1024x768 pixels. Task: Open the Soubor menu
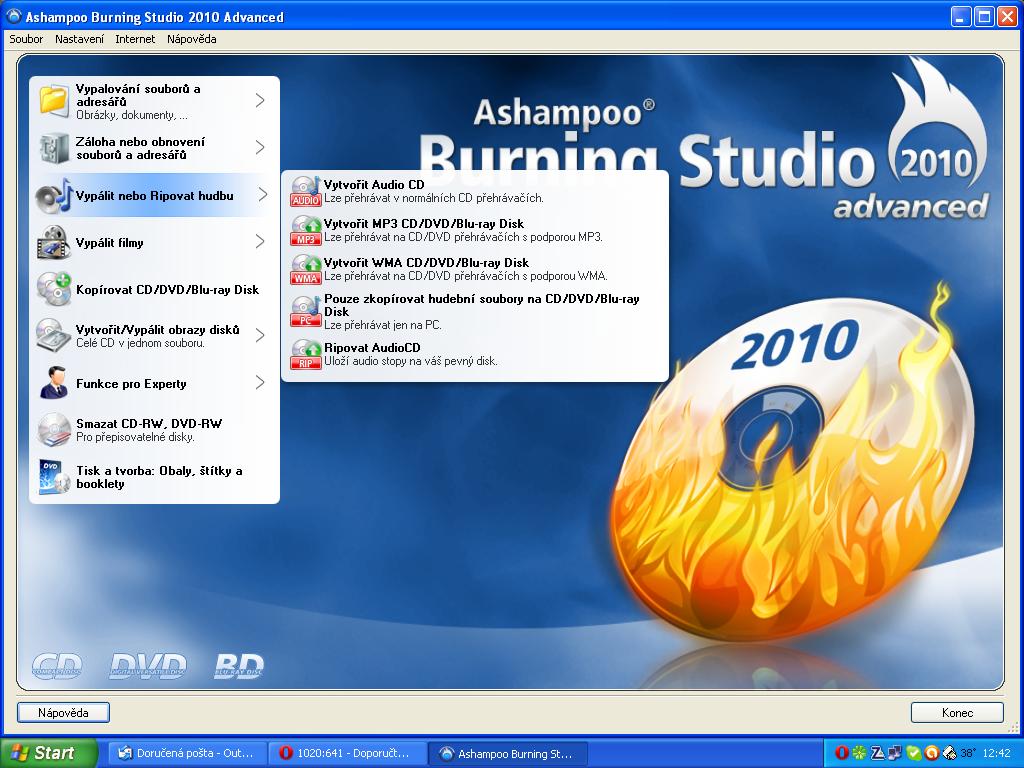pos(26,39)
